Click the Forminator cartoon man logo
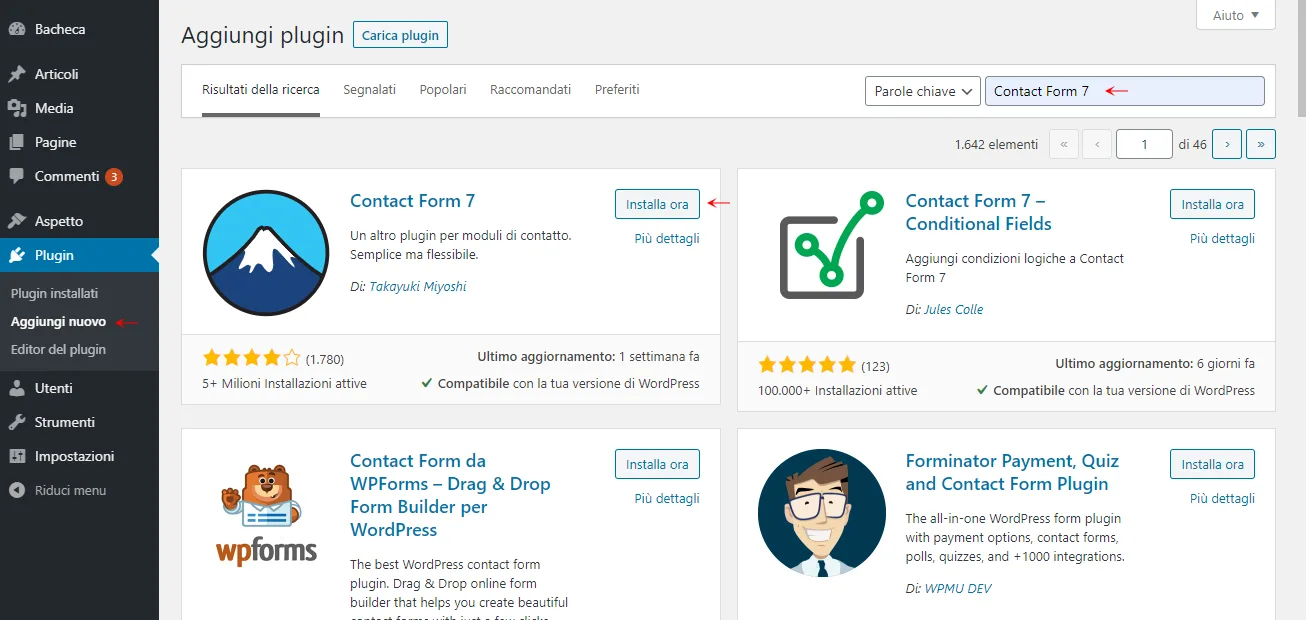 [x=822, y=513]
